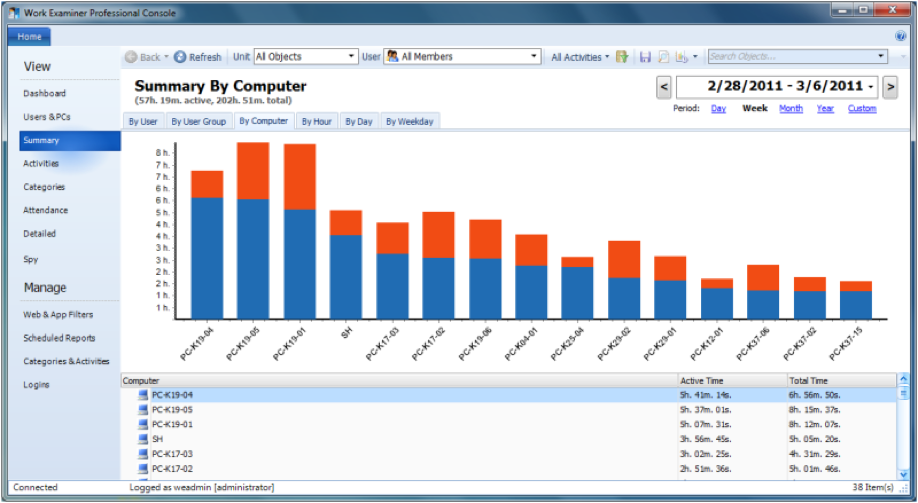This screenshot has width=918, height=503.
Task: Click the help question mark icon
Action: pos(900,36)
